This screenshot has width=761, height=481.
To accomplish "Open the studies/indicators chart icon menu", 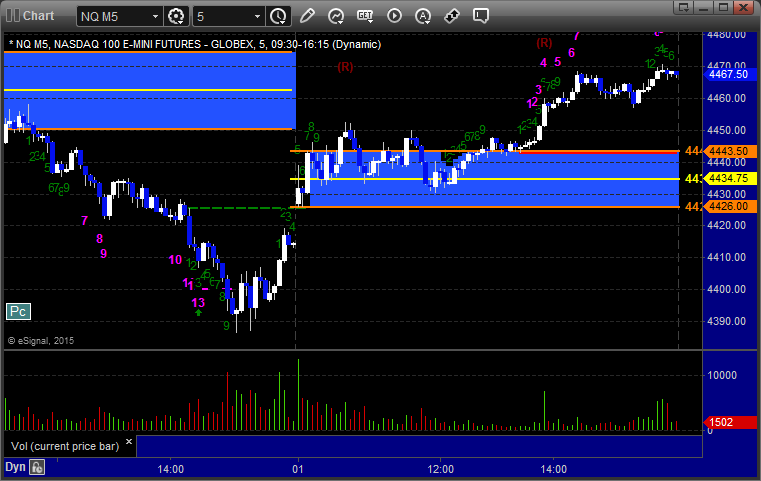I will 336,16.
